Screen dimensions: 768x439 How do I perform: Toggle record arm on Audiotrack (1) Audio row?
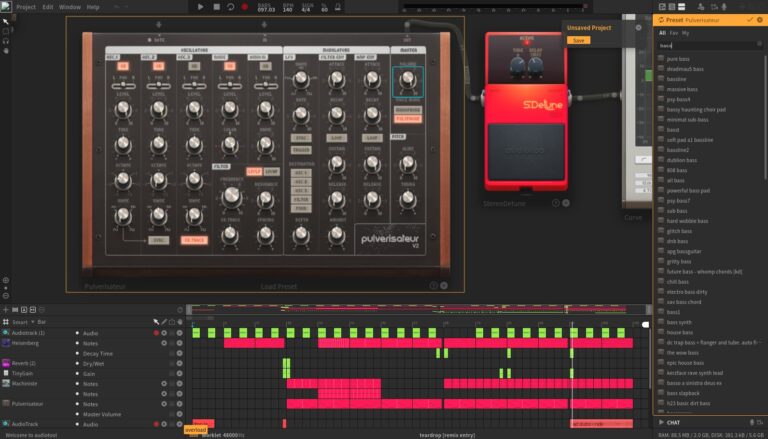(156, 333)
